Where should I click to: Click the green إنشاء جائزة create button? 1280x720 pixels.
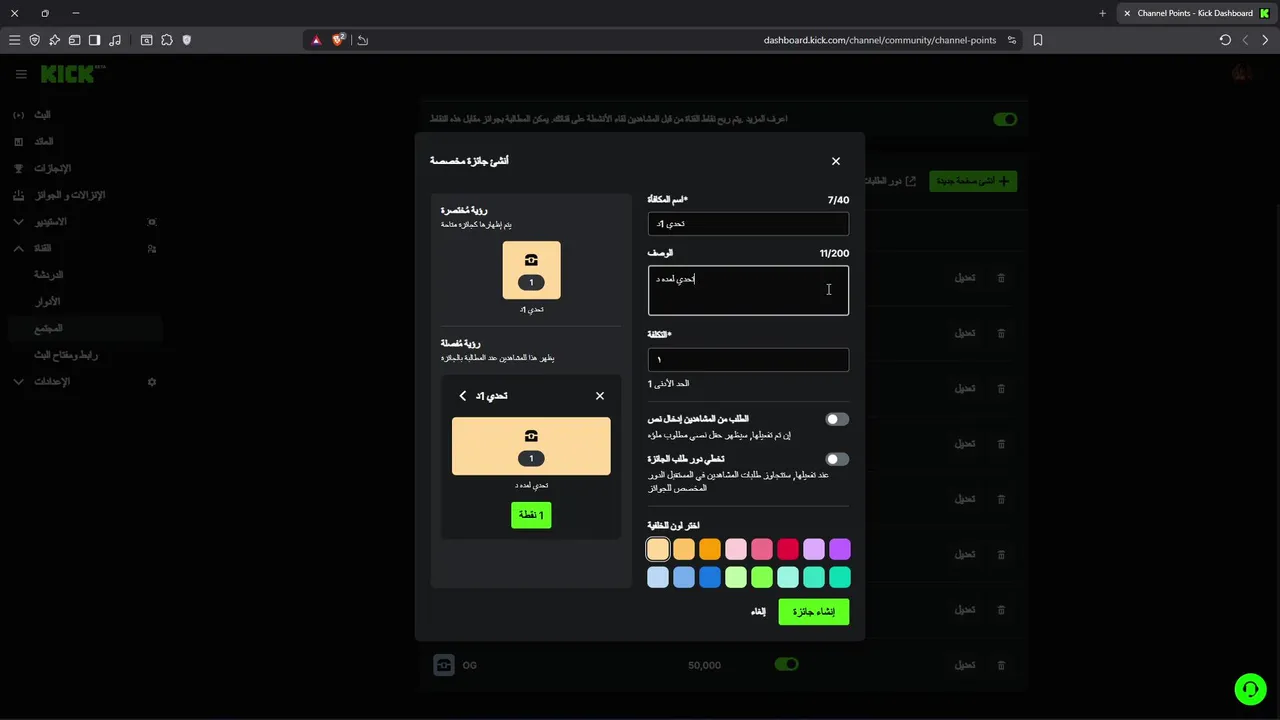814,611
